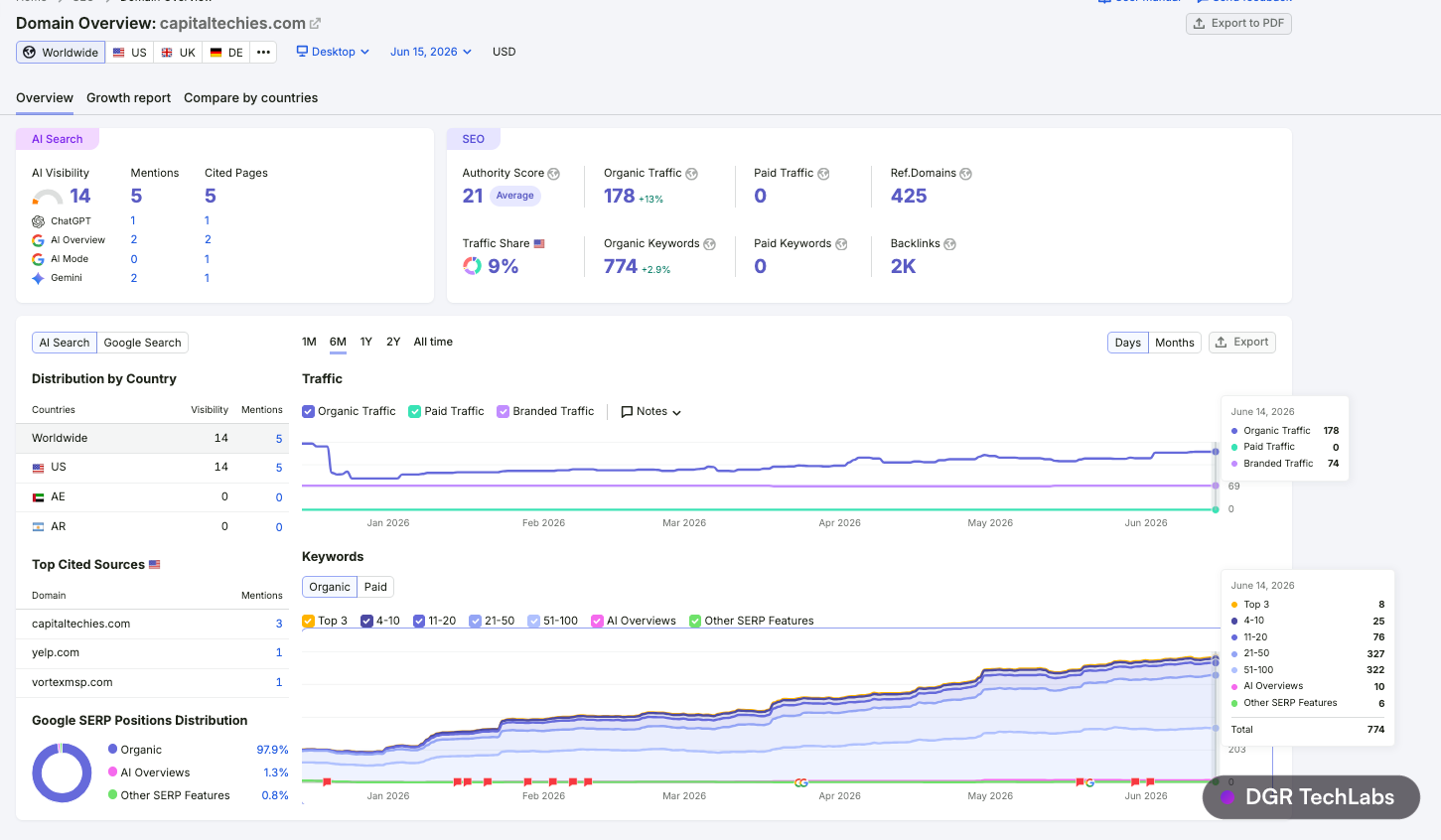Select AI Search distribution tab
The width and height of the screenshot is (1441, 840).
[65, 343]
